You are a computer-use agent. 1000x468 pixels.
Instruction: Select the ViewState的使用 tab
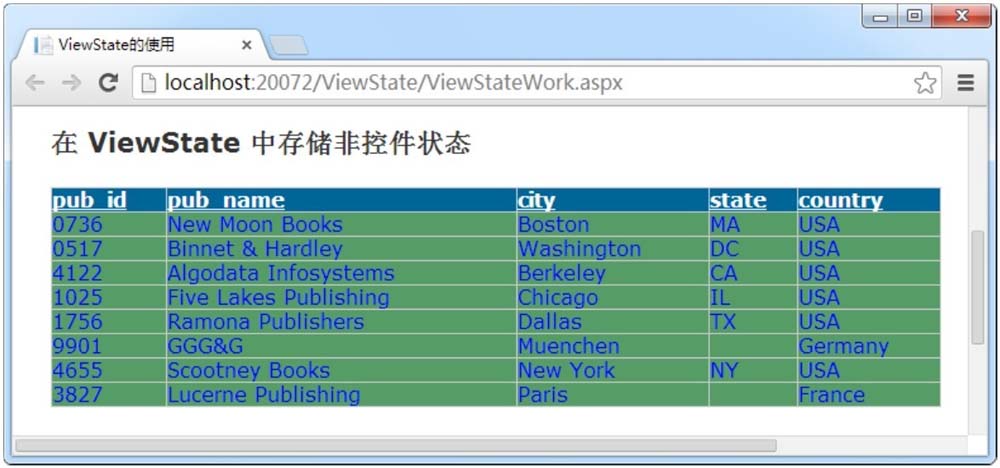pyautogui.click(x=143, y=45)
